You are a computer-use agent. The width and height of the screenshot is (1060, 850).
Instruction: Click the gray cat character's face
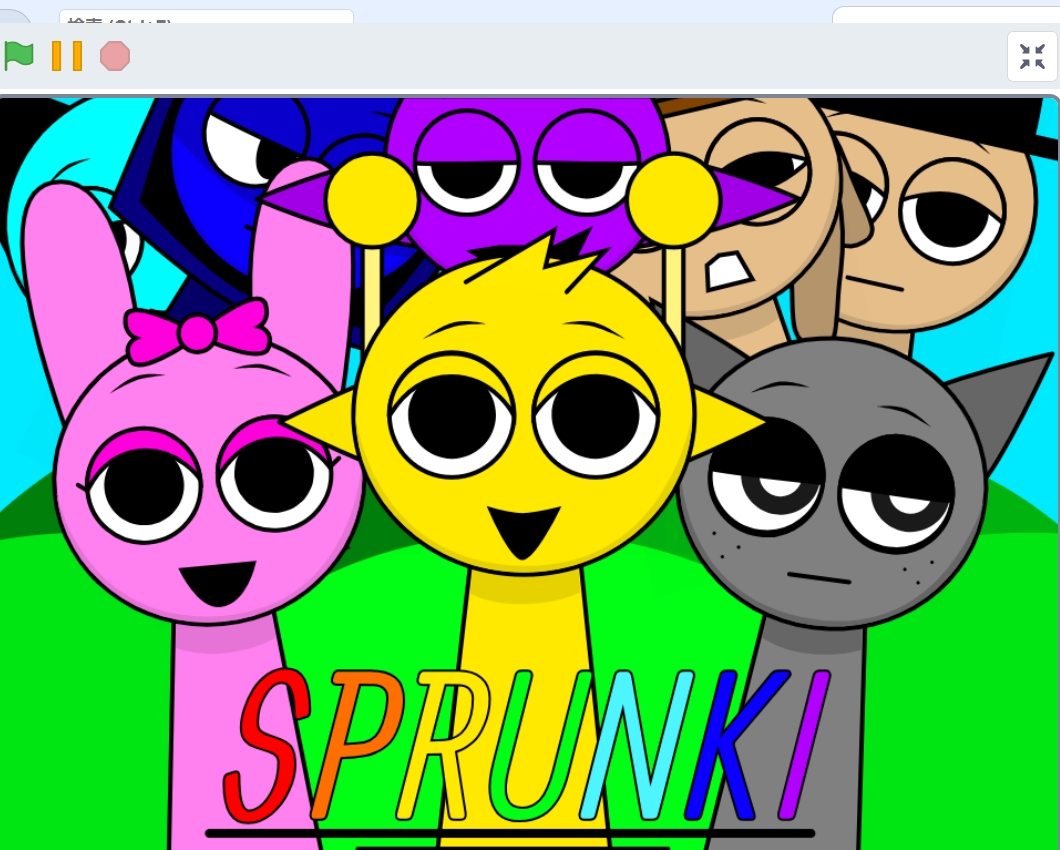click(833, 483)
